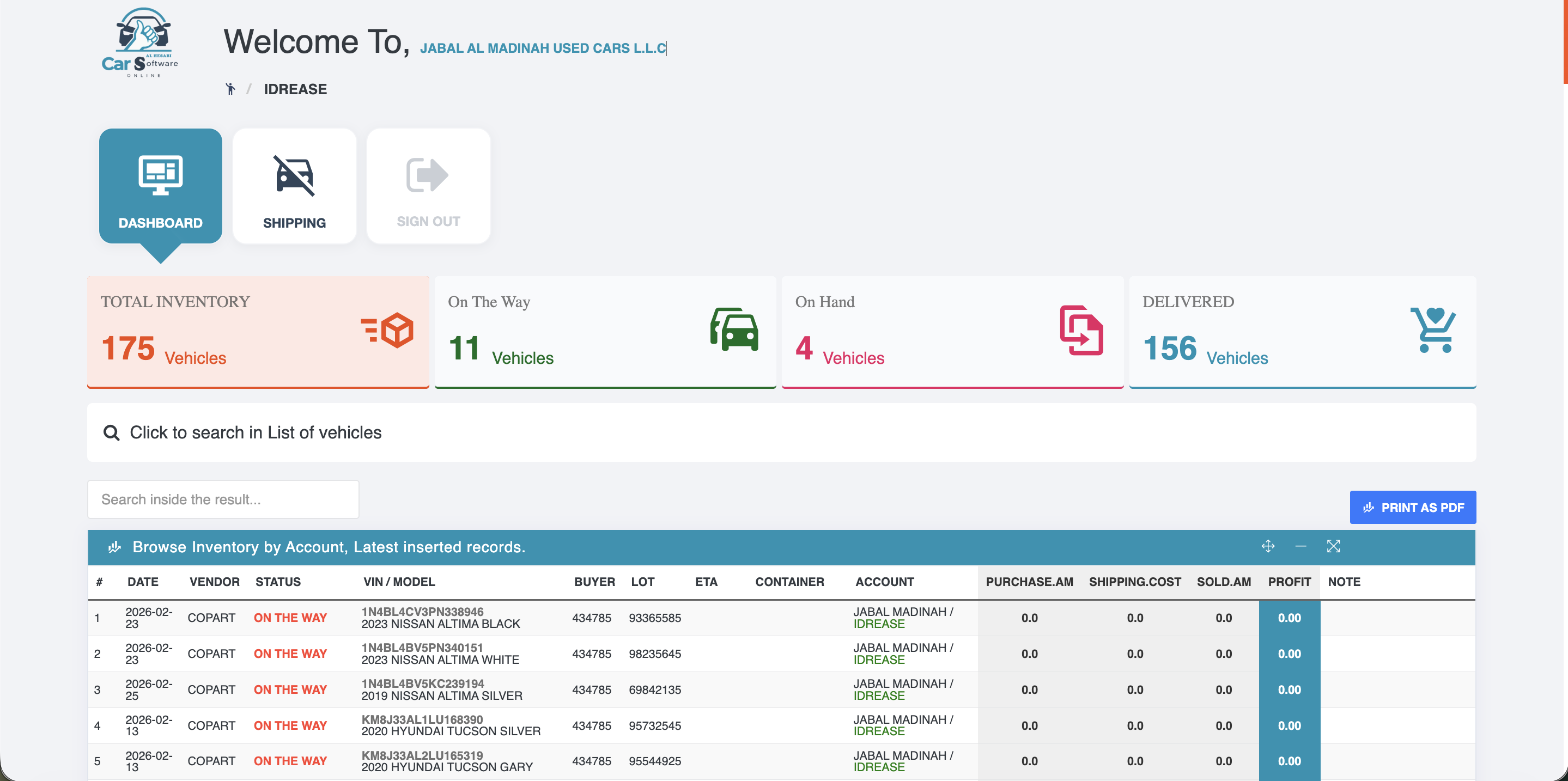1568x781 pixels.
Task: Click the move icon in inventory panel header
Action: point(1268,546)
